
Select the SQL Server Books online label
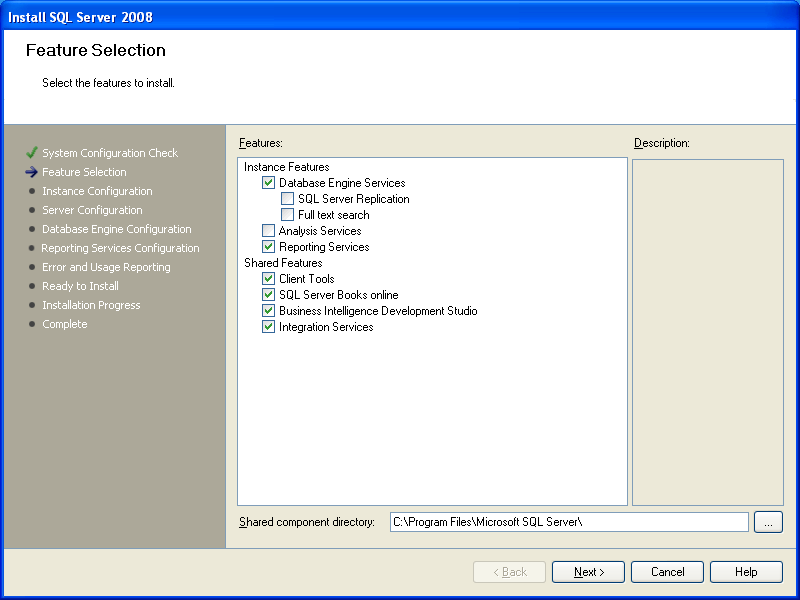tap(338, 294)
